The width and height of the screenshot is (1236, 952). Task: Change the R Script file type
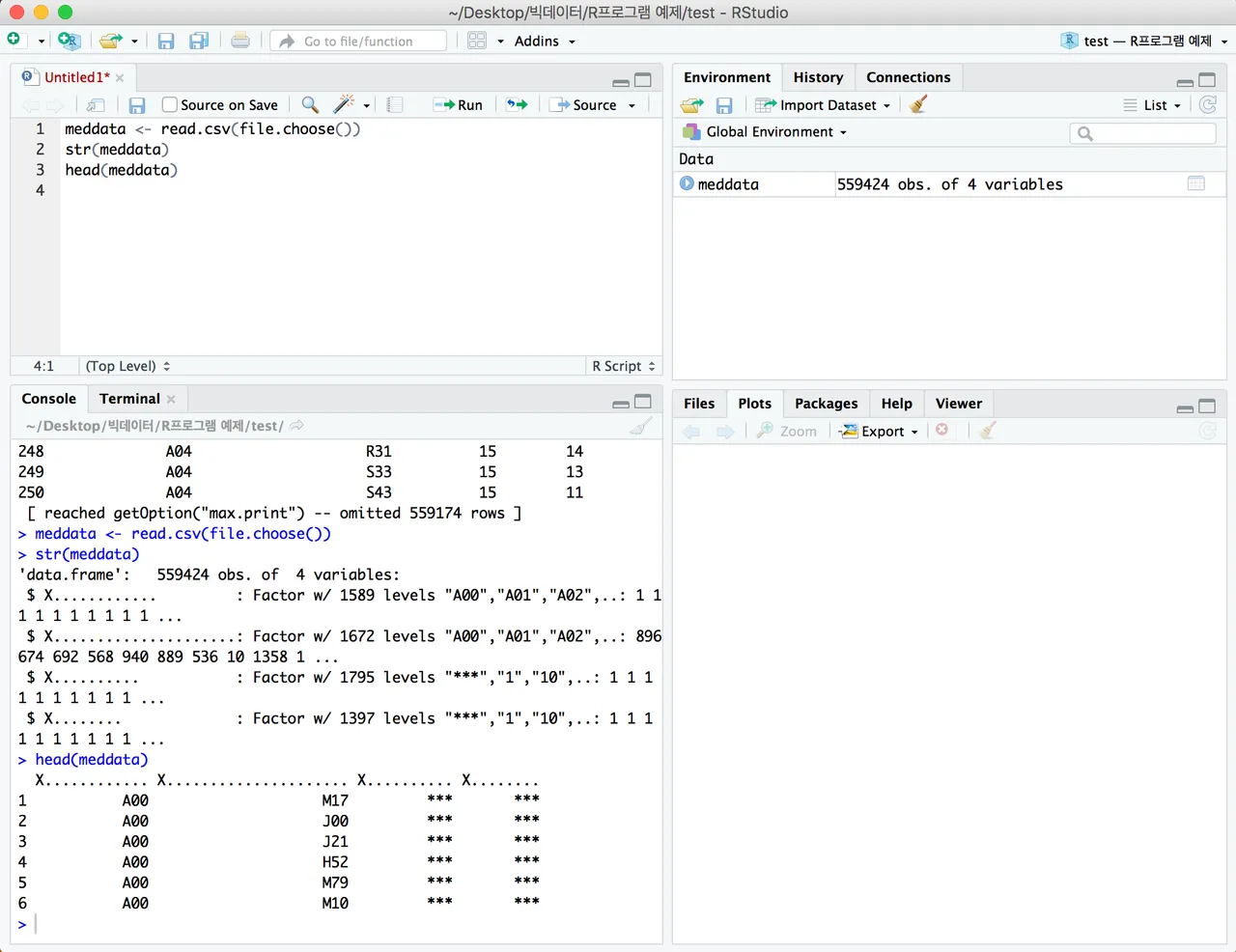pos(624,366)
